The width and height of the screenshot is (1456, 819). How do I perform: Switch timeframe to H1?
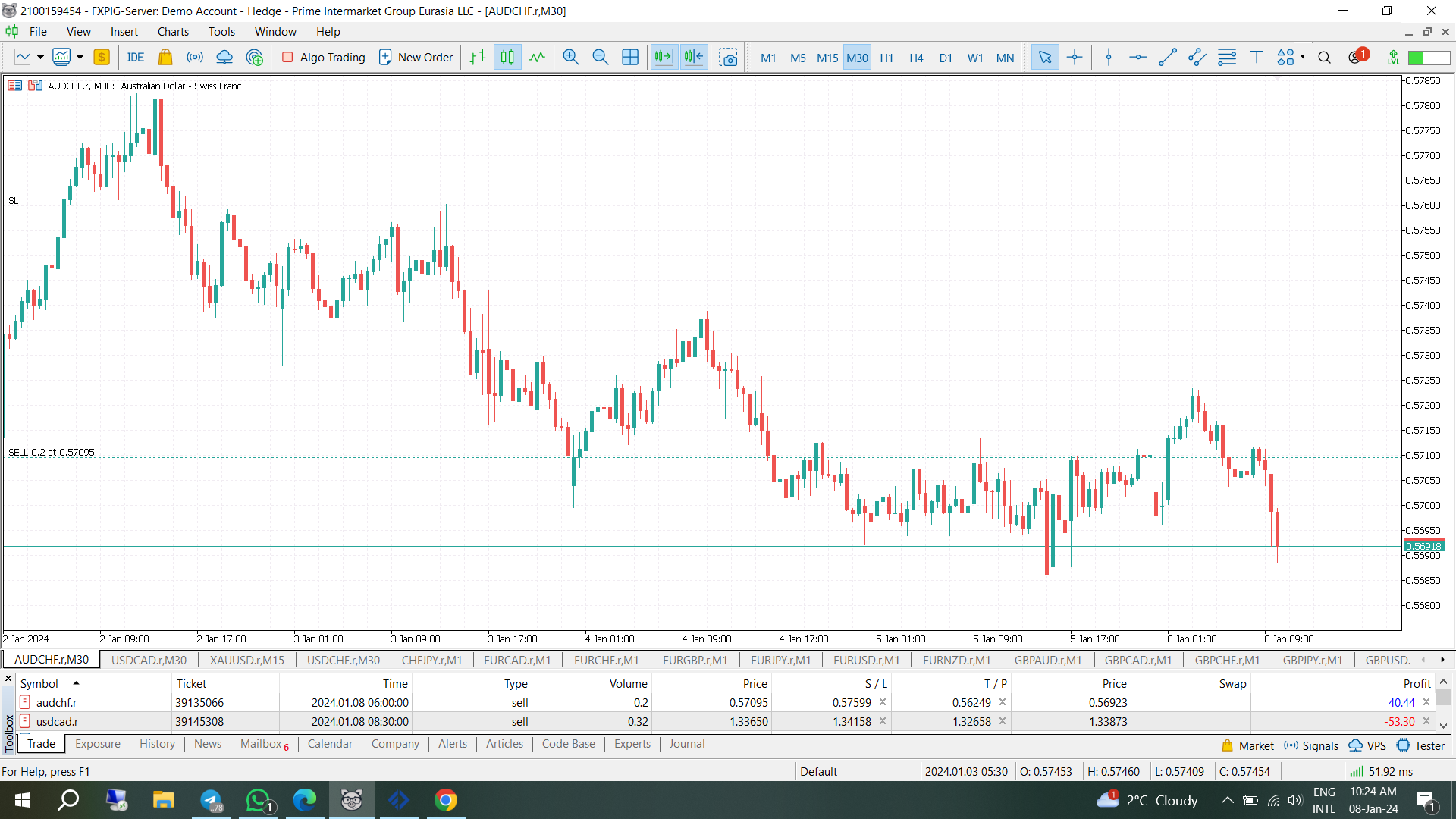pyautogui.click(x=886, y=58)
